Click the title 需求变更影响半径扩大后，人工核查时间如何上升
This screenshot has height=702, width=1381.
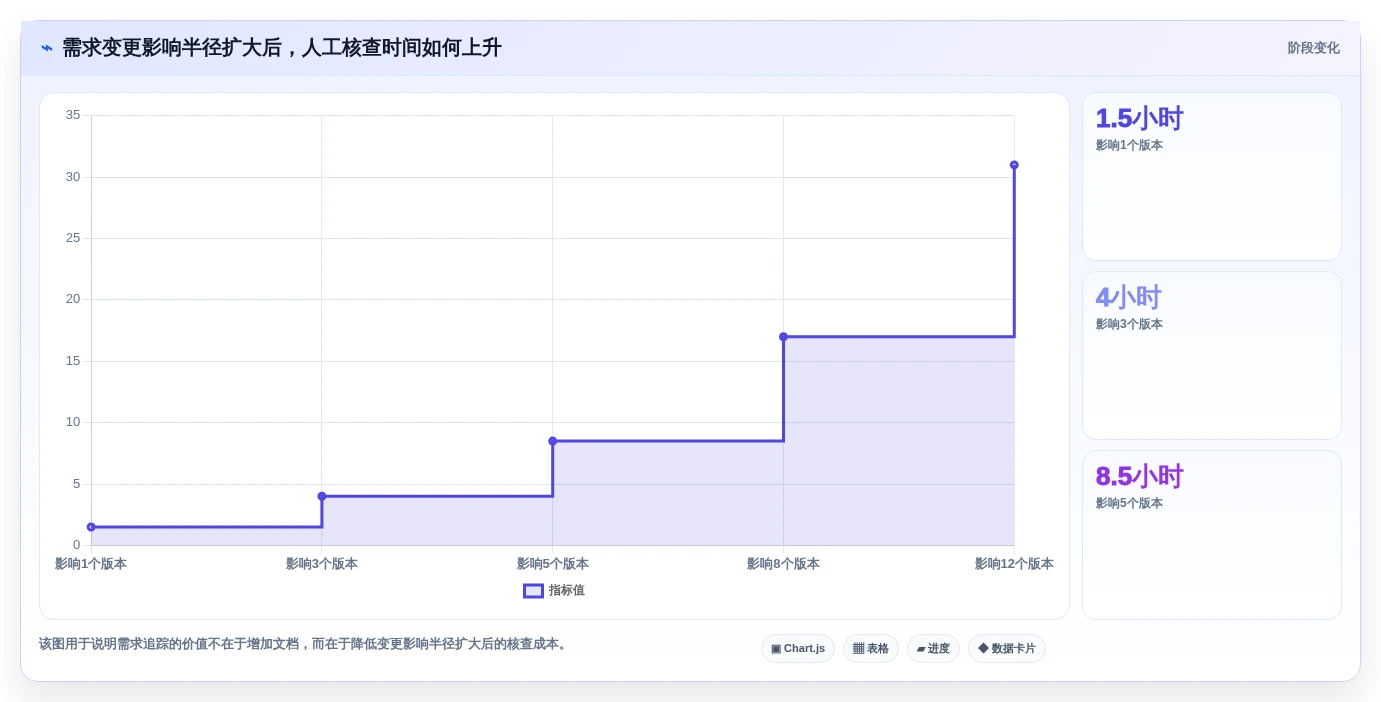282,48
